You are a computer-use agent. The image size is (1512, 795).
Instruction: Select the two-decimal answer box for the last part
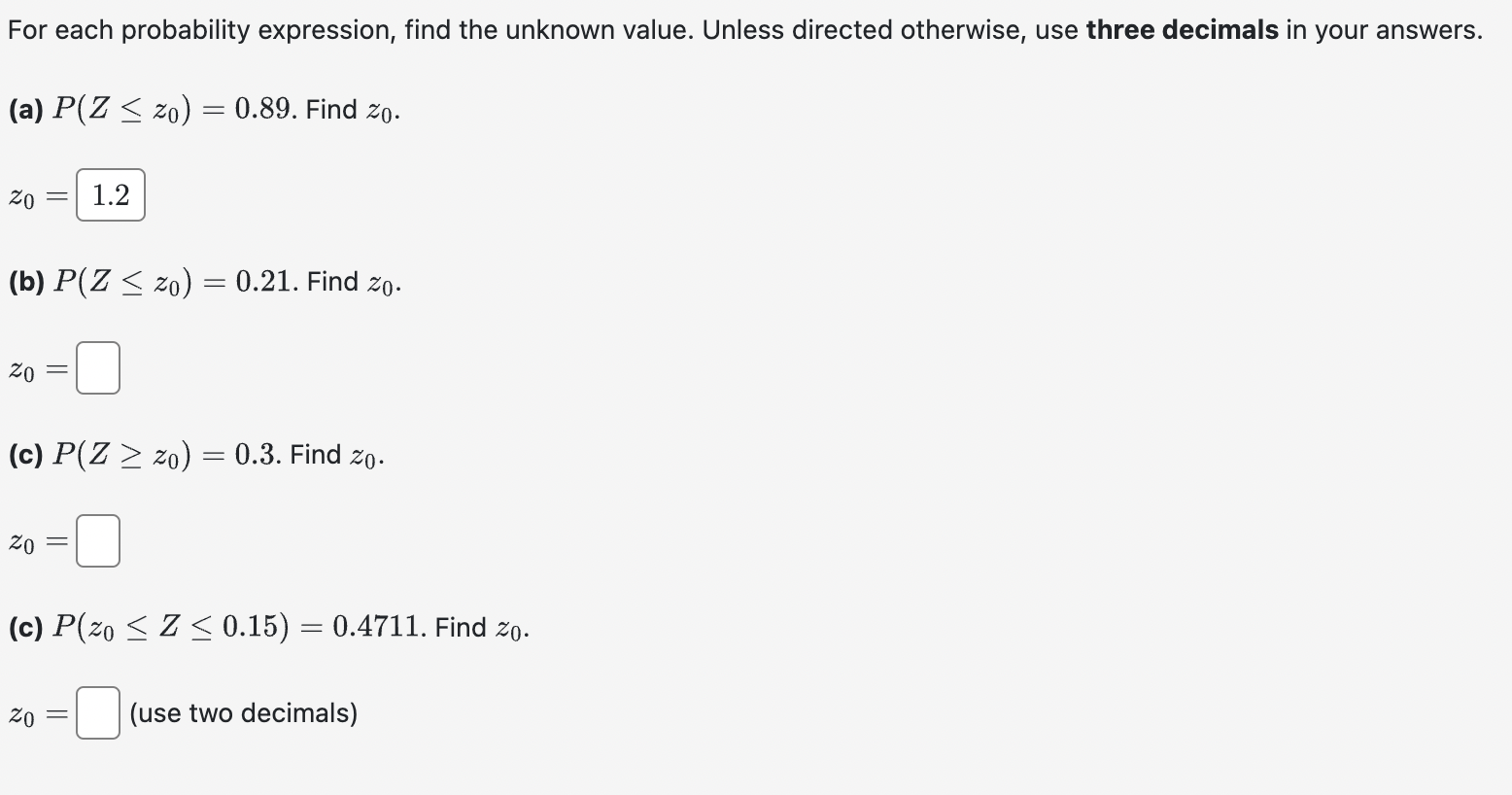point(98,712)
